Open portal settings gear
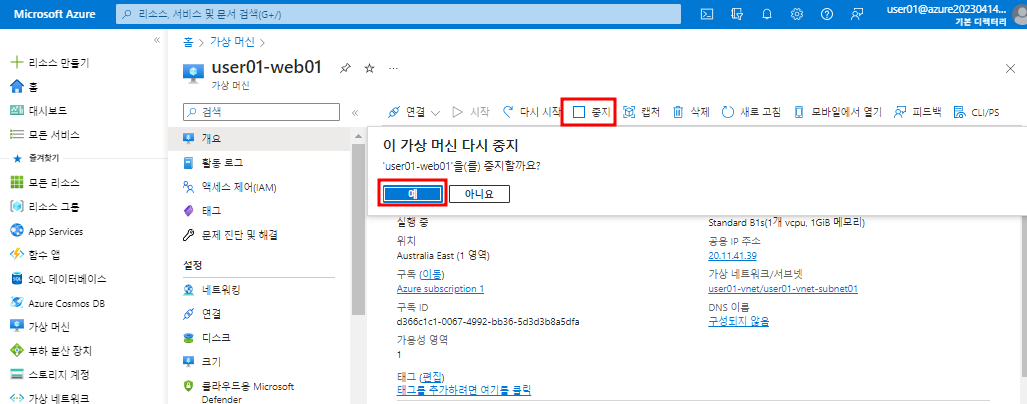 (x=797, y=14)
